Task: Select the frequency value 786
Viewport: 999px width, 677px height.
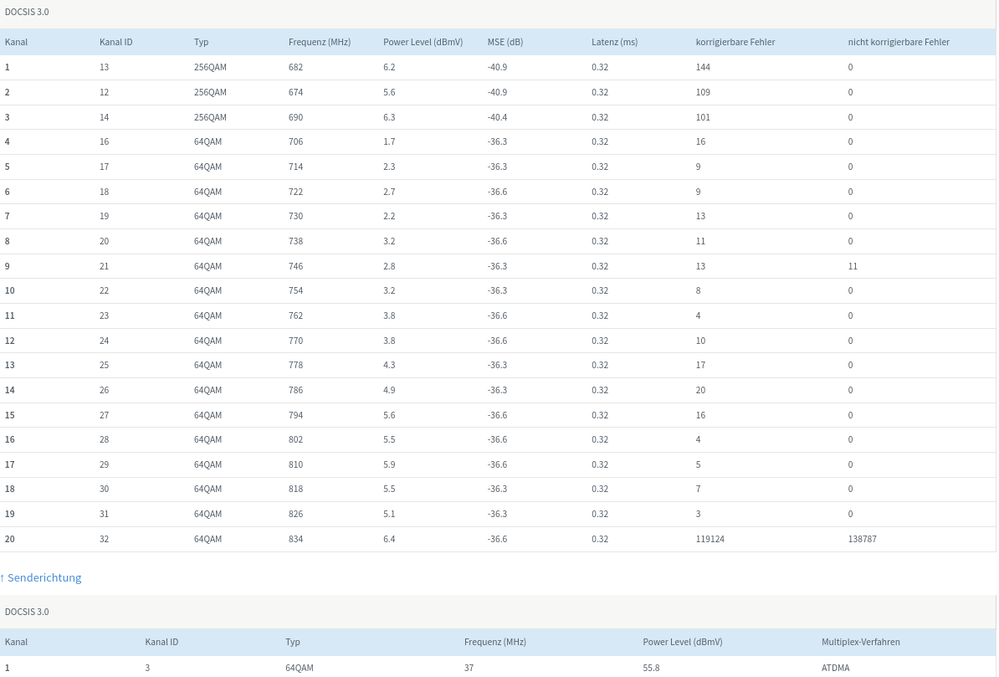Action: click(x=296, y=390)
